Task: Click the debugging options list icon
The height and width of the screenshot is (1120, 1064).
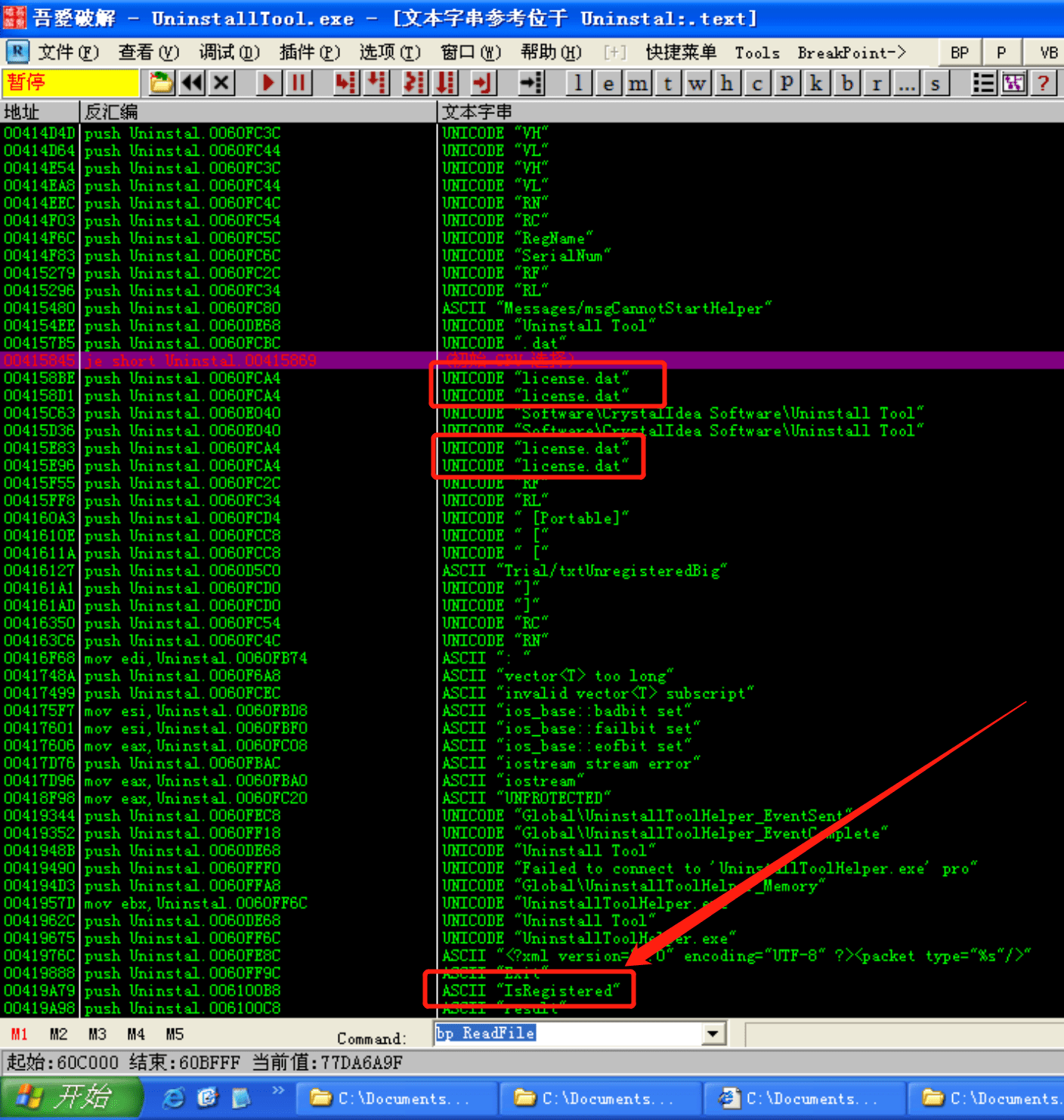Action: (x=983, y=82)
